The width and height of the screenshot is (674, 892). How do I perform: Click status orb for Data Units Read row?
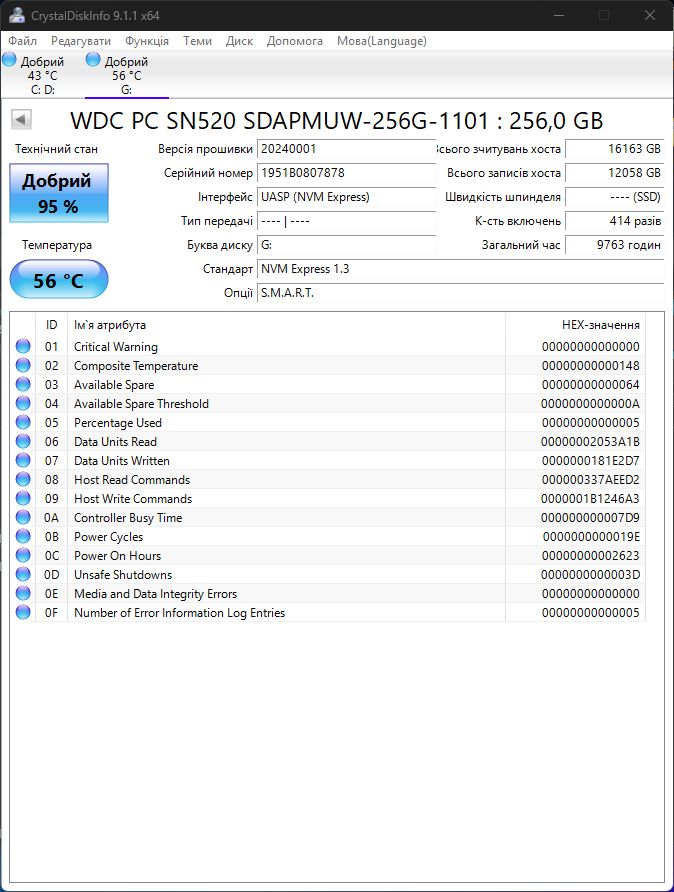[23, 441]
